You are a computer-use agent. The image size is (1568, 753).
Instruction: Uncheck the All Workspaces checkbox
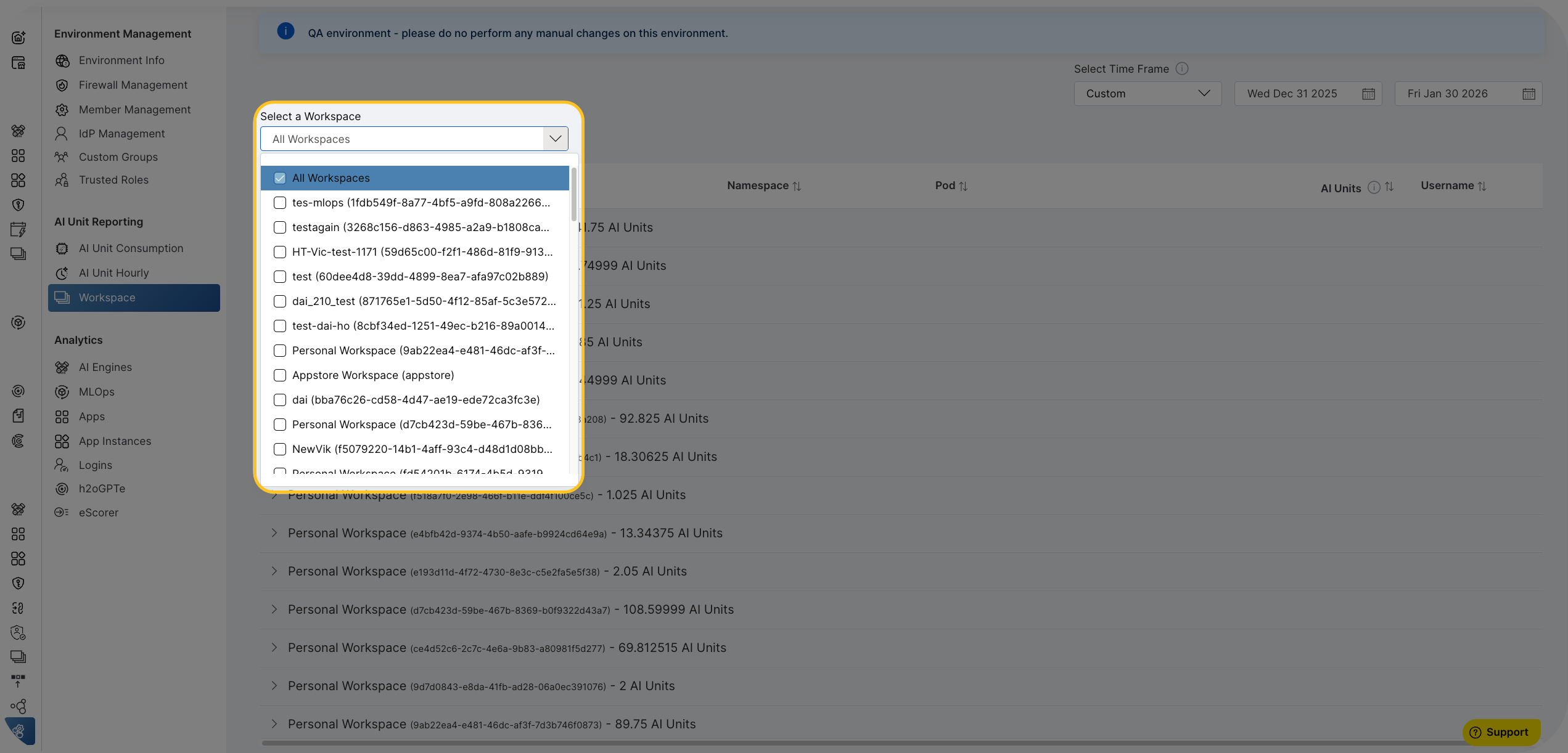coord(280,177)
